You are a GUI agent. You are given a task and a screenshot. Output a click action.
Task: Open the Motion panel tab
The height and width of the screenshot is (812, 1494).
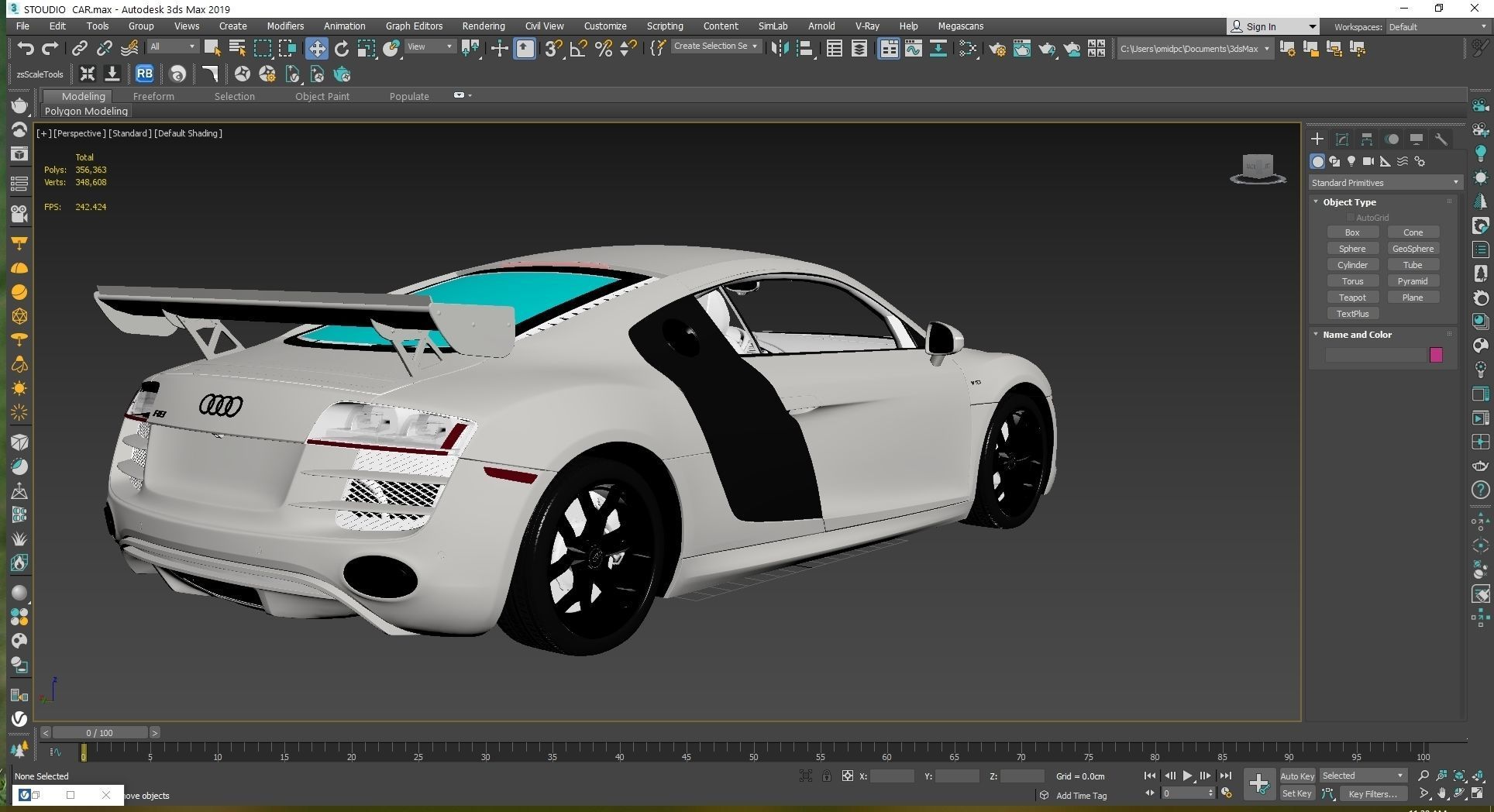[1392, 139]
